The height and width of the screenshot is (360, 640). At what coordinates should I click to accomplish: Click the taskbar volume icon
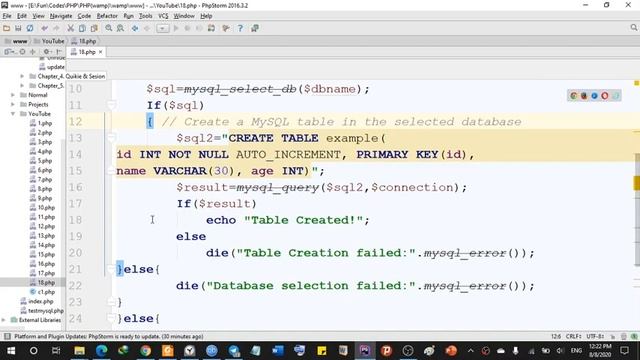(x=560, y=351)
